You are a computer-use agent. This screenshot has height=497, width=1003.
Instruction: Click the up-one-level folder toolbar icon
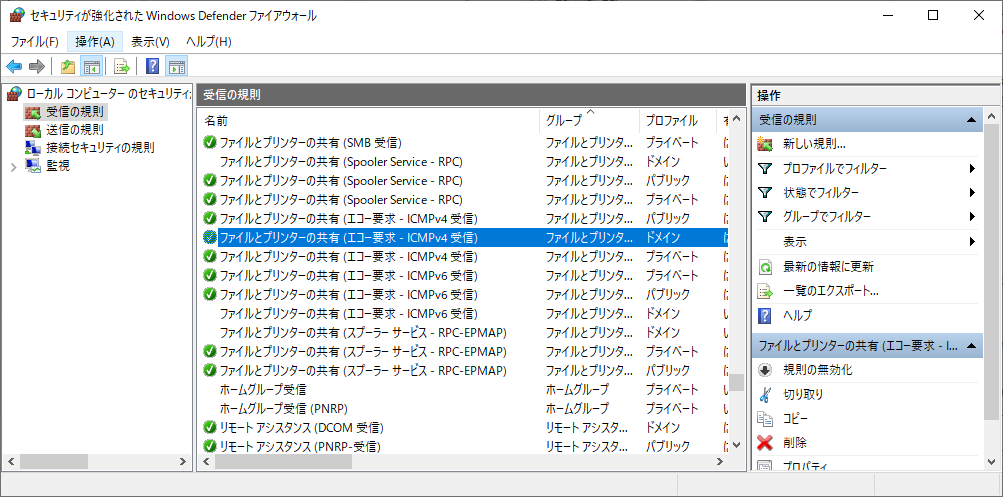point(68,66)
